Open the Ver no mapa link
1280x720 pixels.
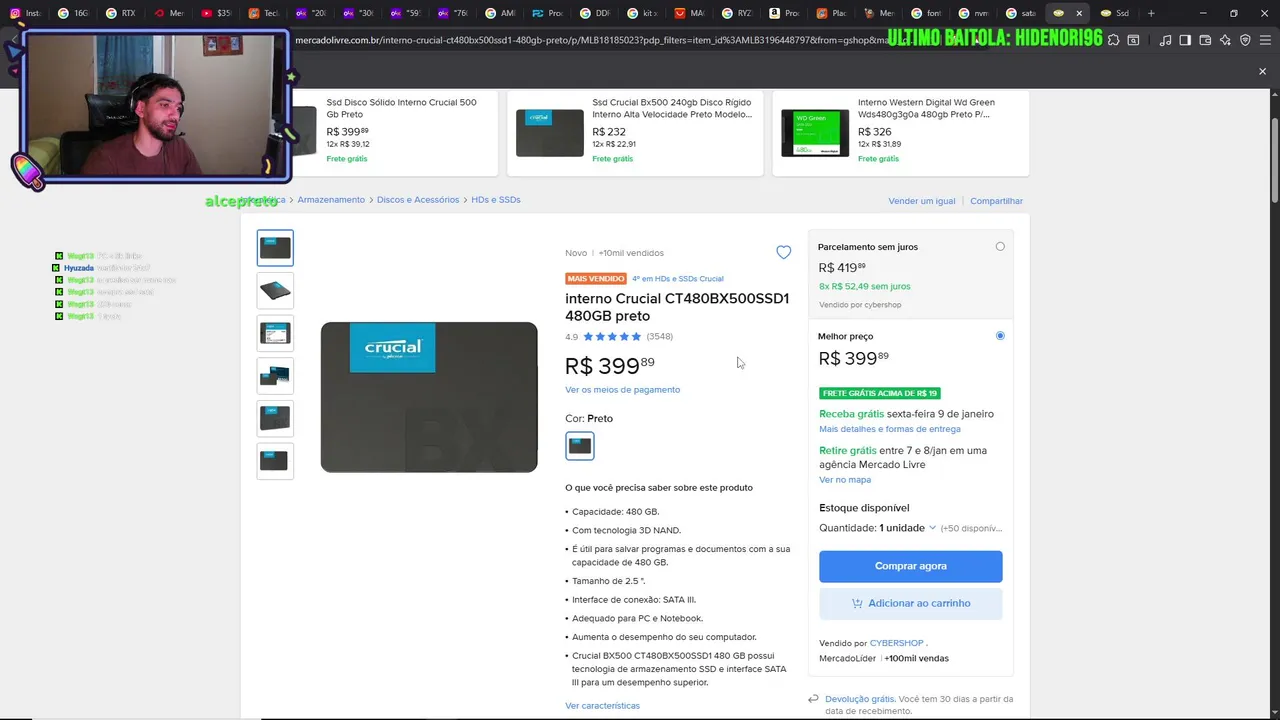(x=845, y=480)
